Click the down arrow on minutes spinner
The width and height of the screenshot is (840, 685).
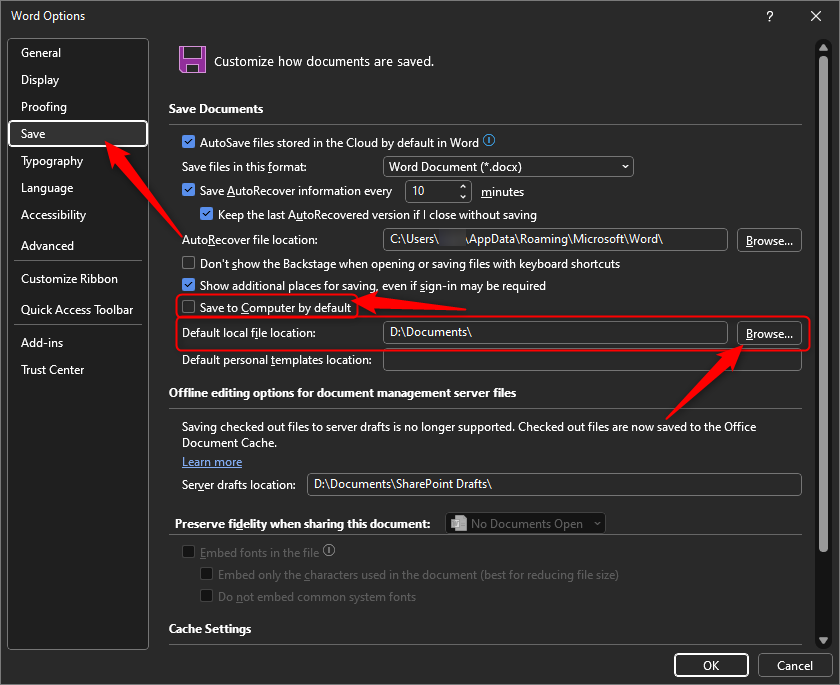(462, 196)
